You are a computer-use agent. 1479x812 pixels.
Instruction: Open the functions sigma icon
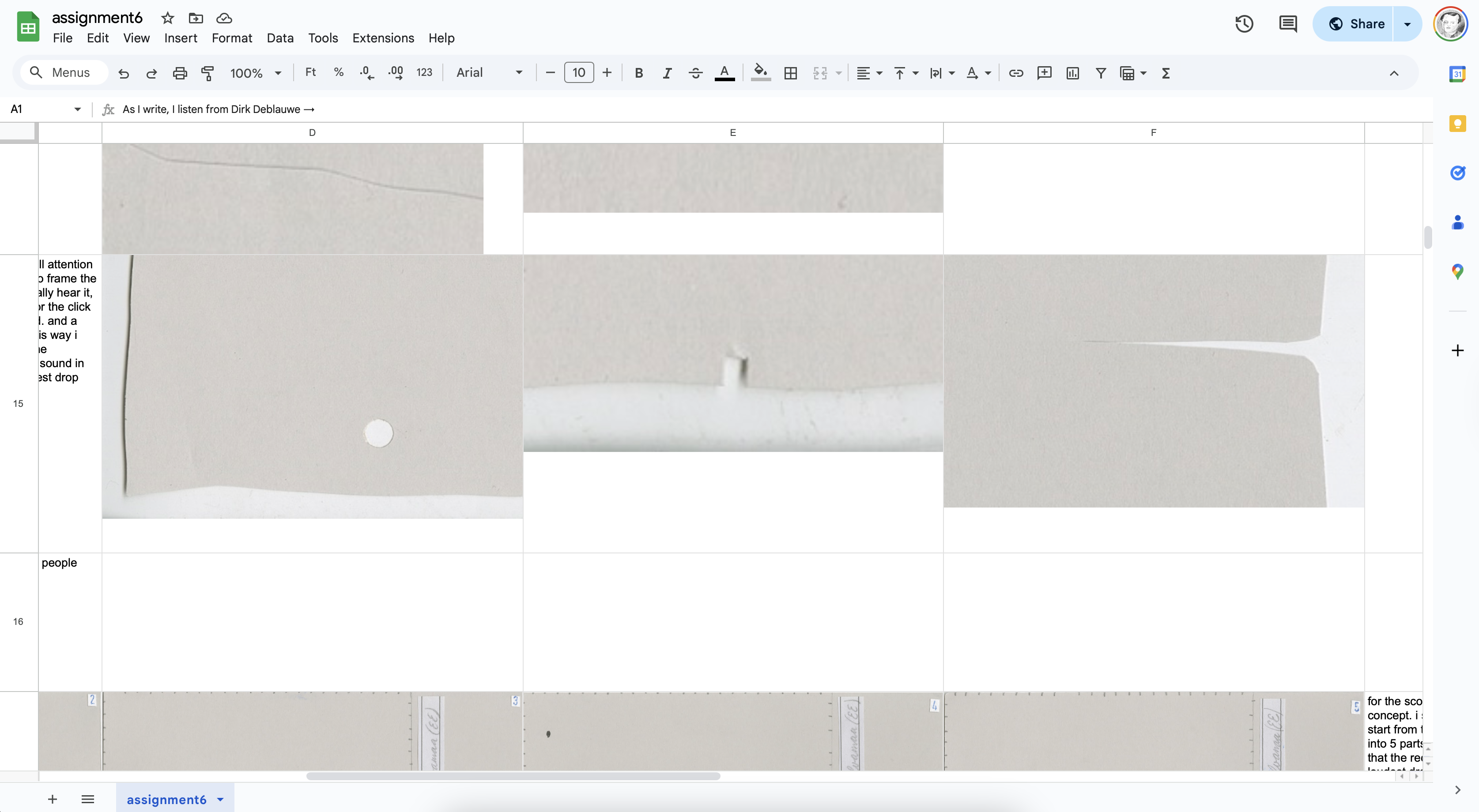[1166, 73]
